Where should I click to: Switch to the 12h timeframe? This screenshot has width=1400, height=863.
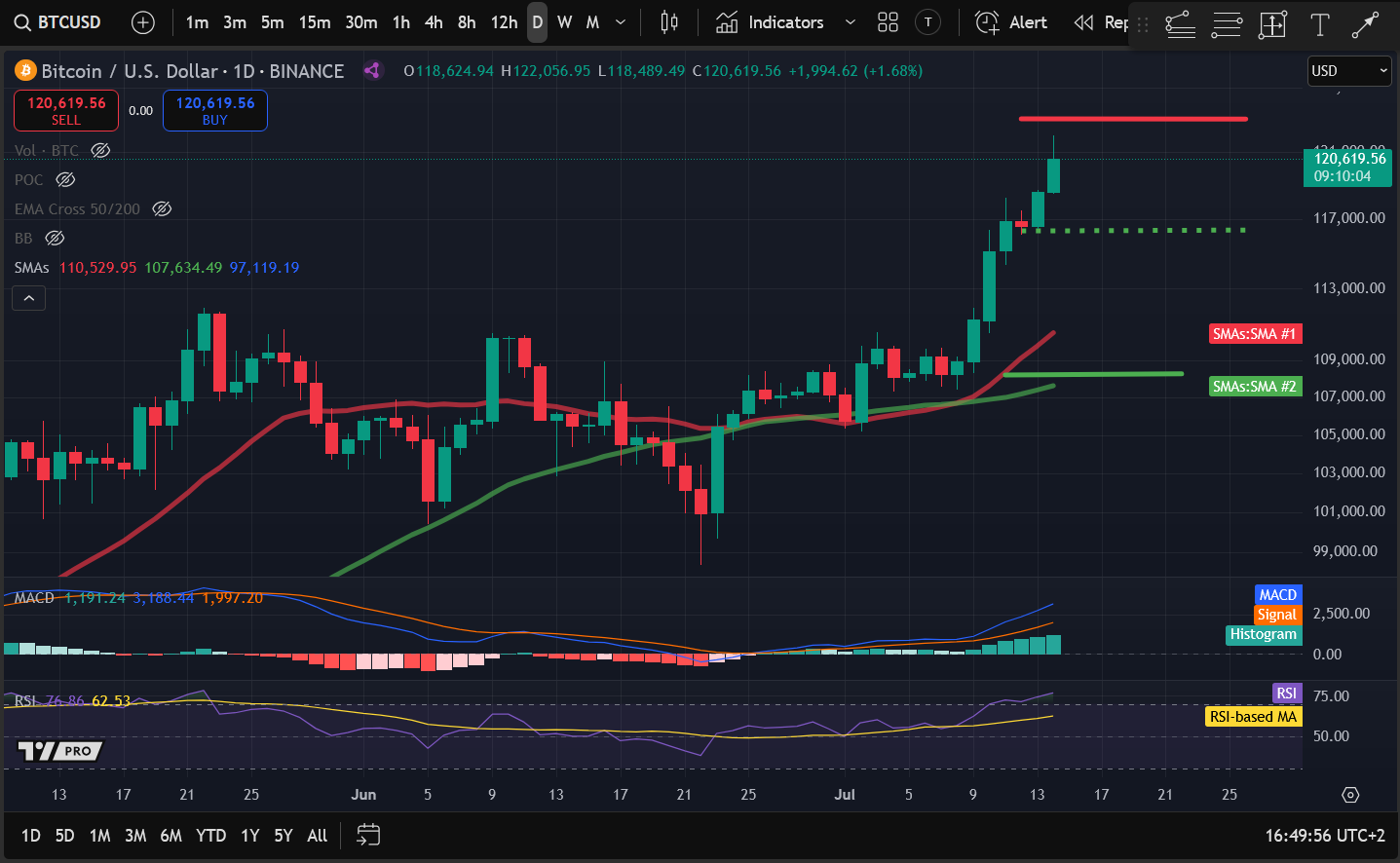pyautogui.click(x=504, y=22)
